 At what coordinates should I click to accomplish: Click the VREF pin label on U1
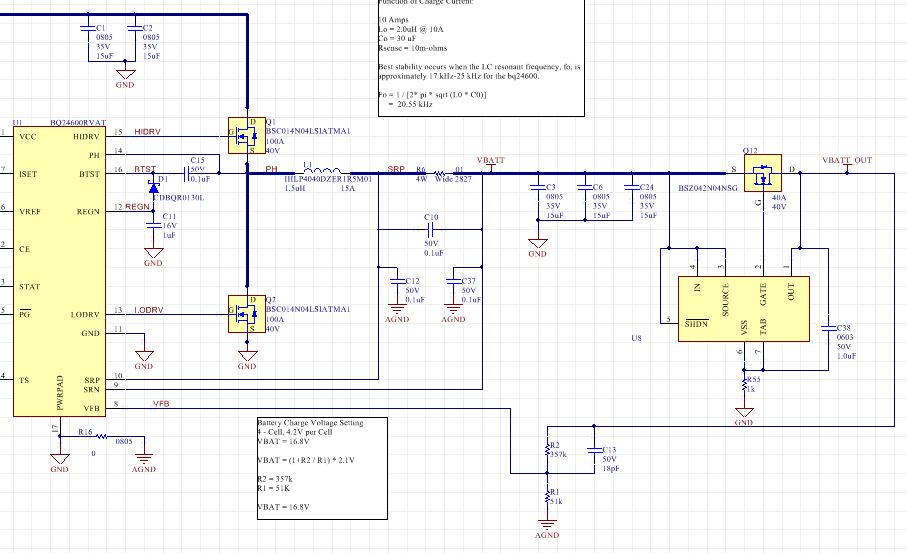click(30, 212)
